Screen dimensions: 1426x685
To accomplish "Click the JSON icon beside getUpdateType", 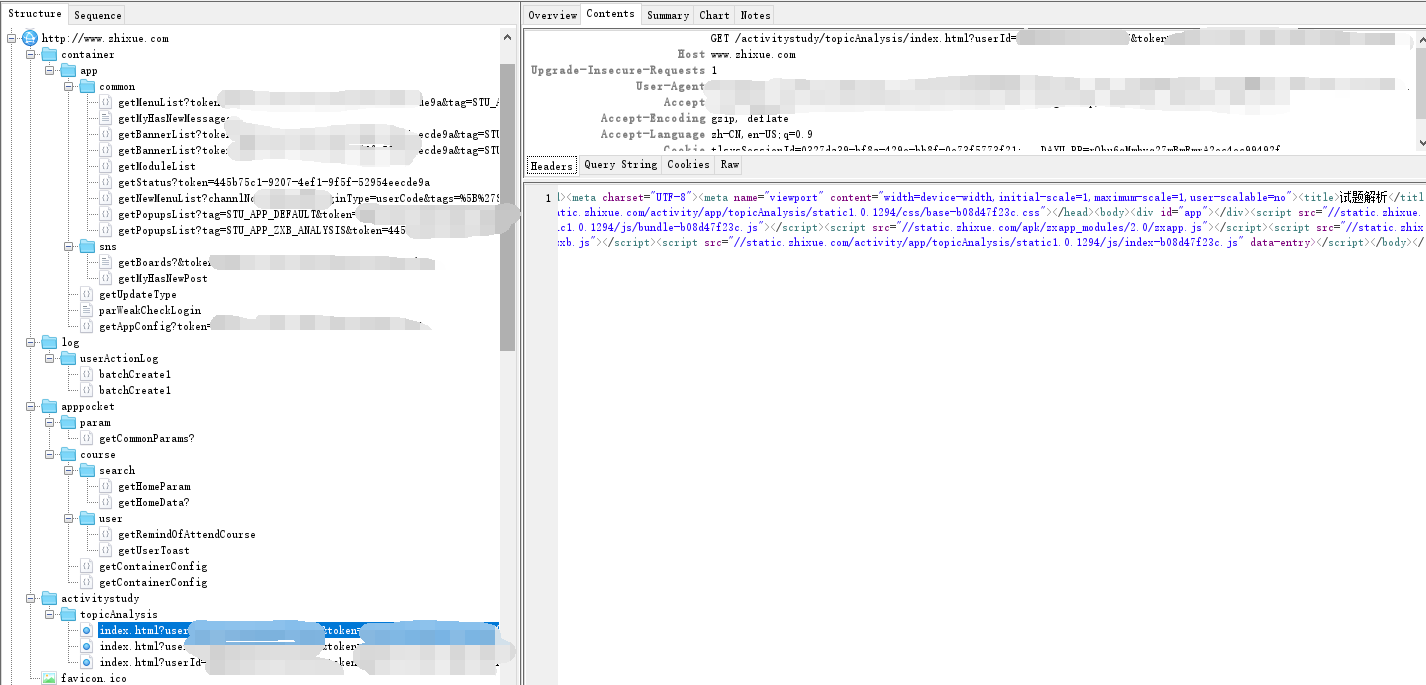I will pos(87,294).
